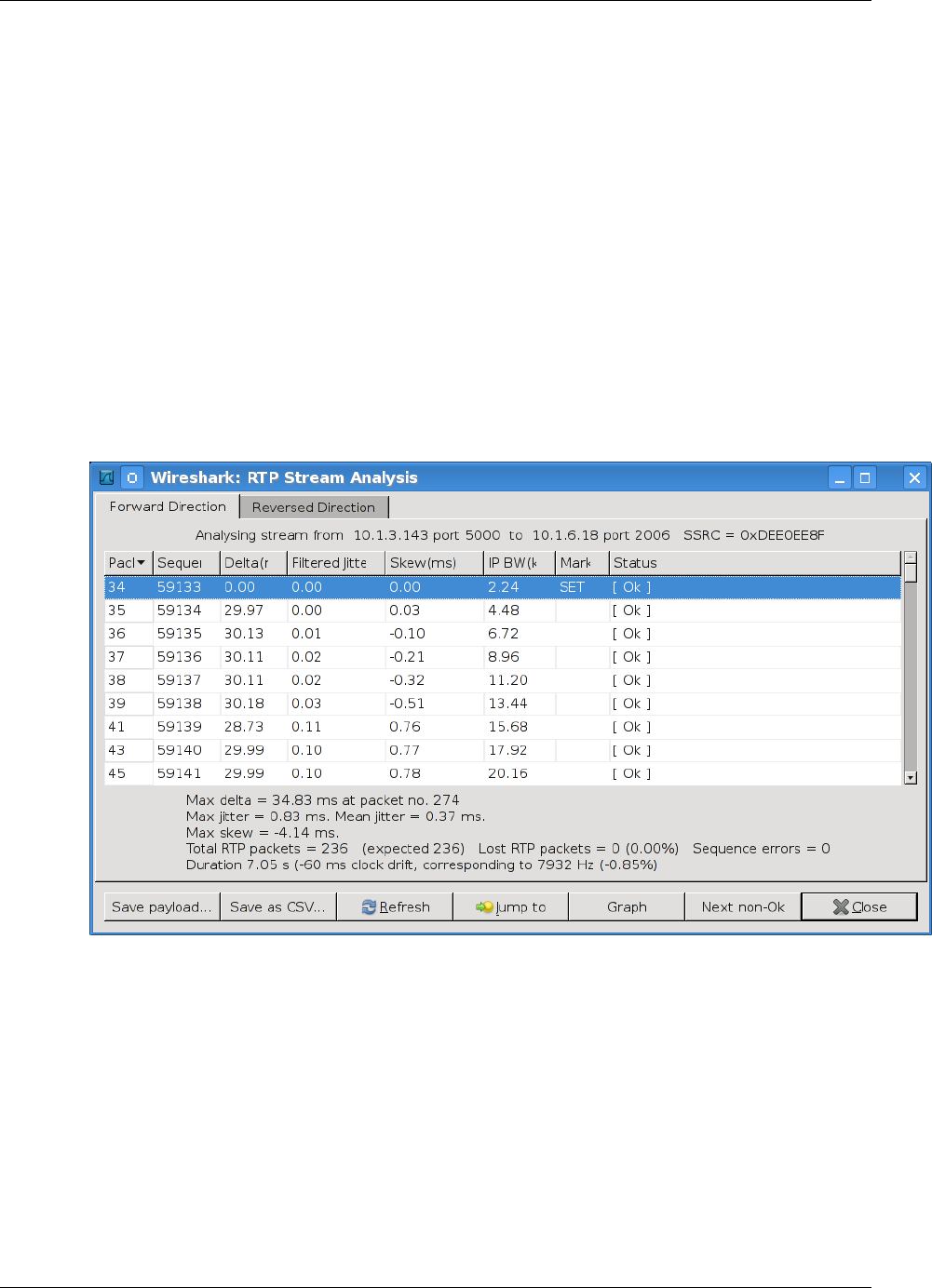Click the SET marker cell
Screen dimensions: 932x1288
[x=572, y=587]
